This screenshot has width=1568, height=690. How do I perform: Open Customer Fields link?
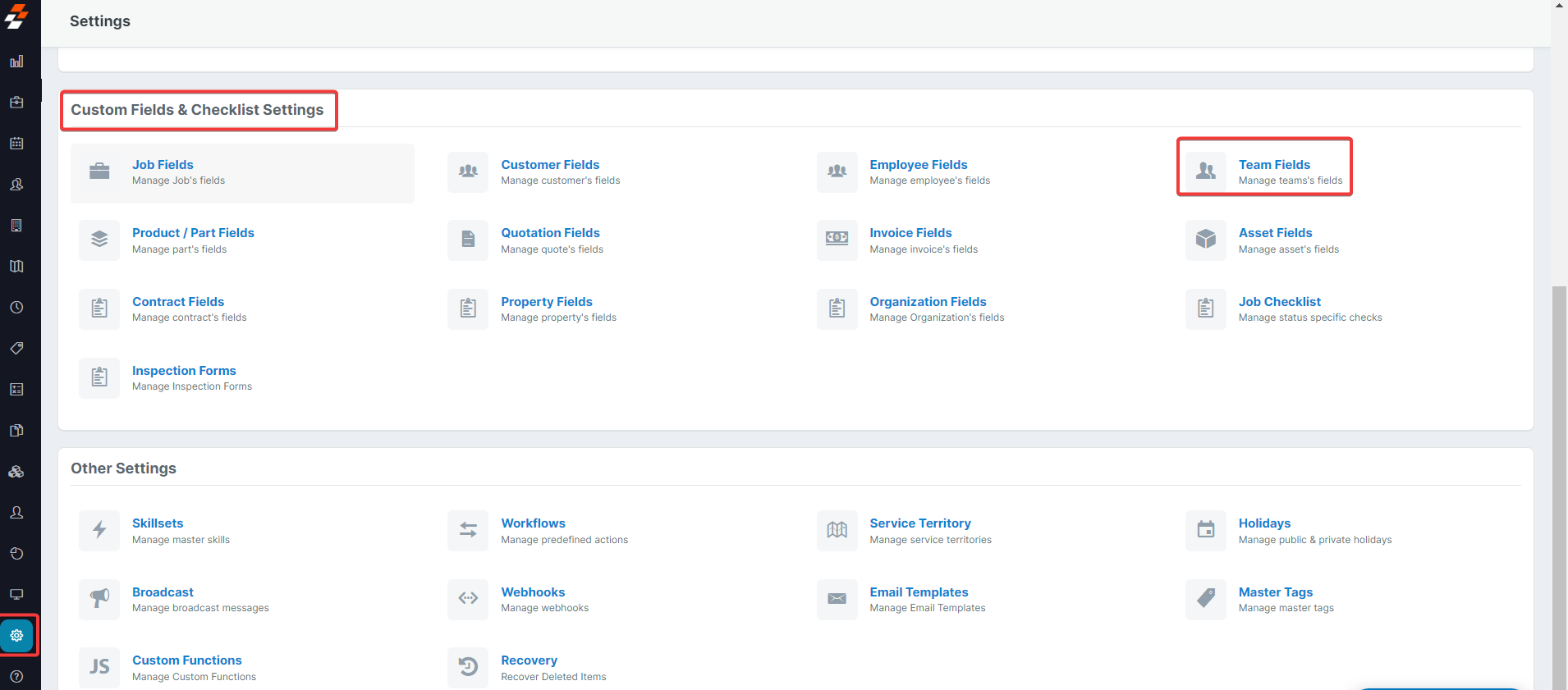(550, 165)
